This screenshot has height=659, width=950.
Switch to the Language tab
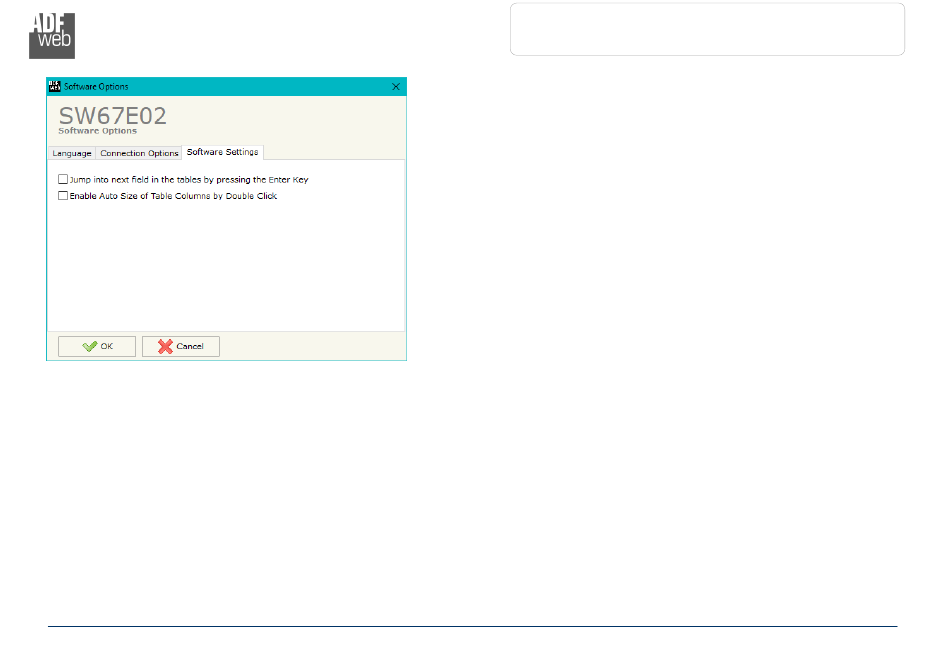coord(71,153)
